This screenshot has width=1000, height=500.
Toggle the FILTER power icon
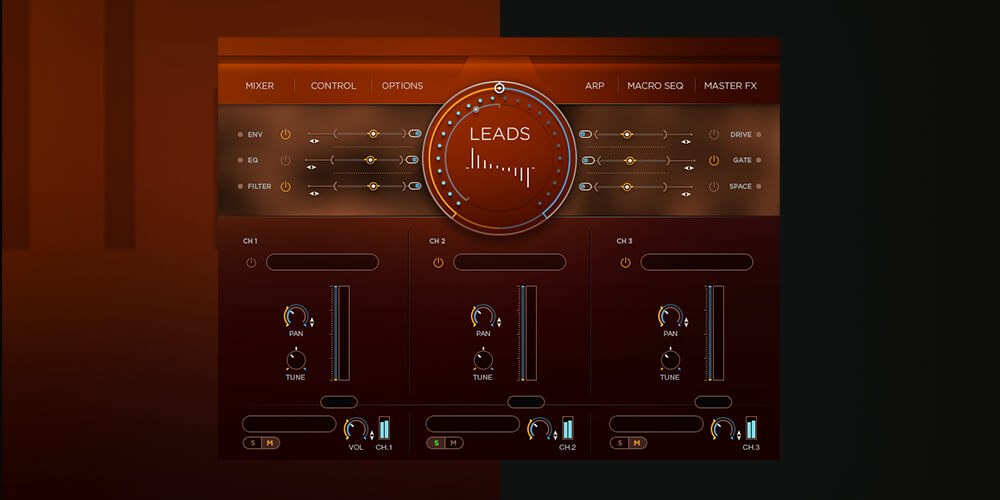tap(285, 186)
